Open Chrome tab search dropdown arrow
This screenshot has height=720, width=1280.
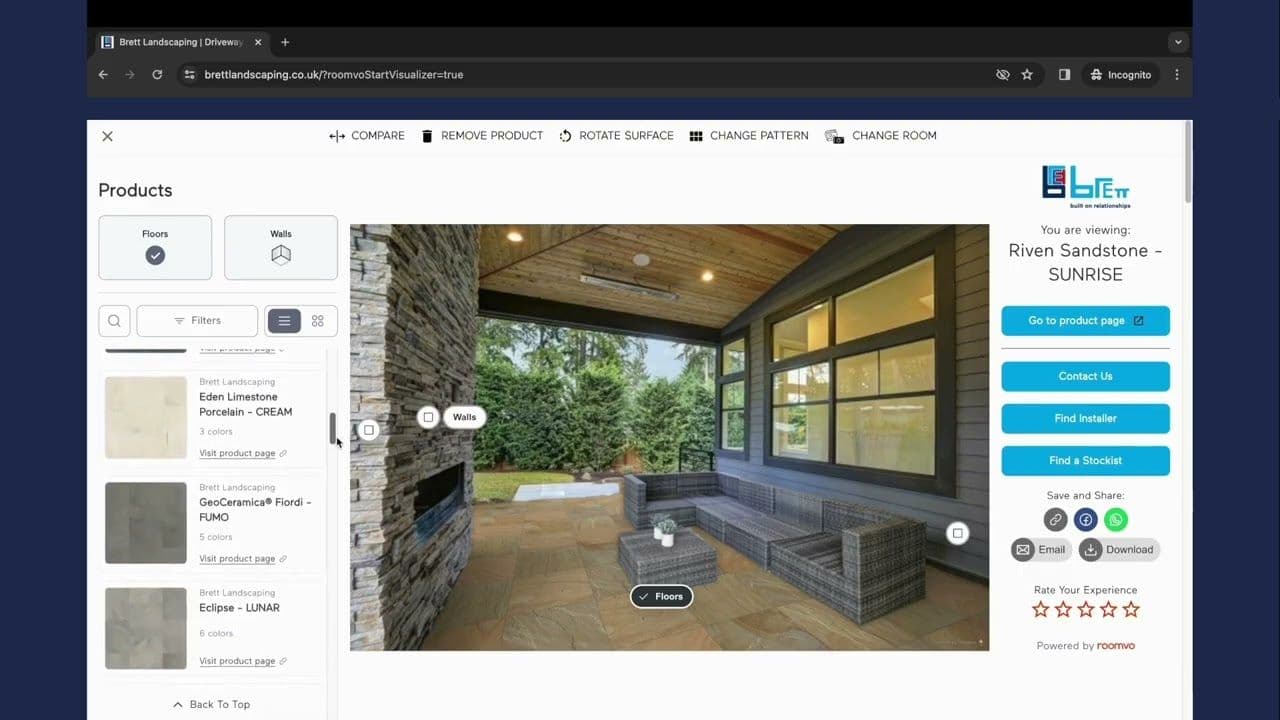coord(1178,42)
